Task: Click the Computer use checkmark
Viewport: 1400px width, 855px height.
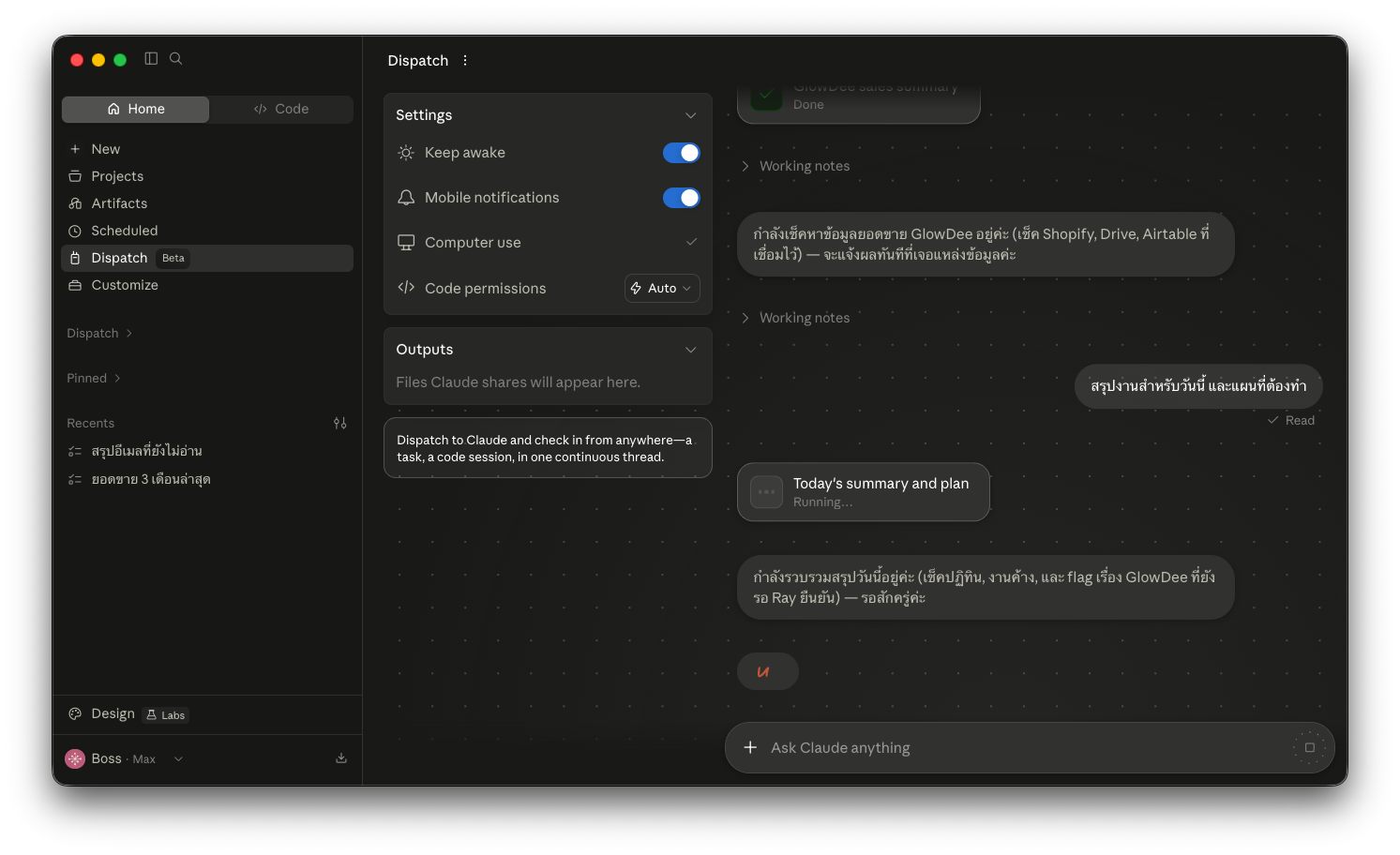Action: [691, 242]
